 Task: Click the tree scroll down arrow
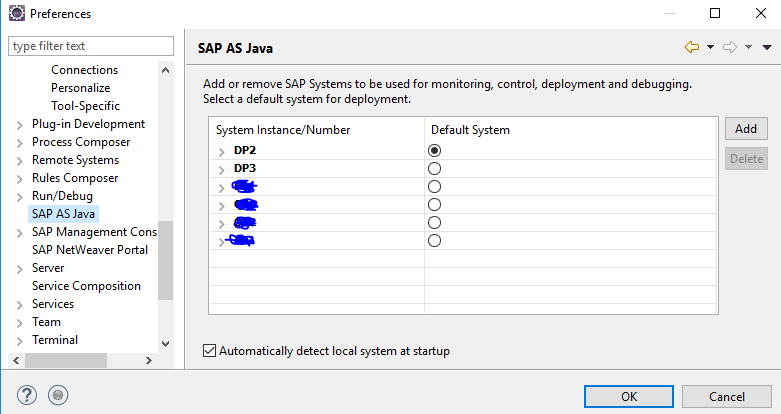pyautogui.click(x=165, y=343)
